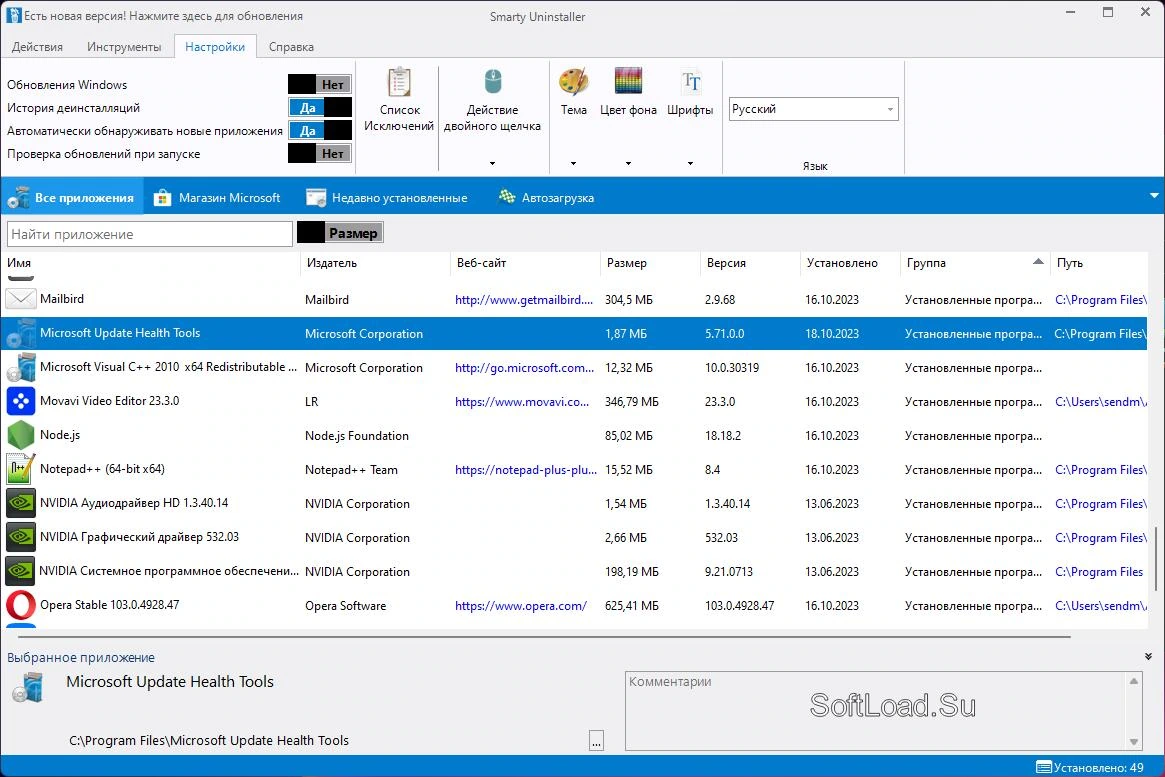Open the Русский language dropdown
Viewport: 1165px width, 777px height.
point(814,109)
